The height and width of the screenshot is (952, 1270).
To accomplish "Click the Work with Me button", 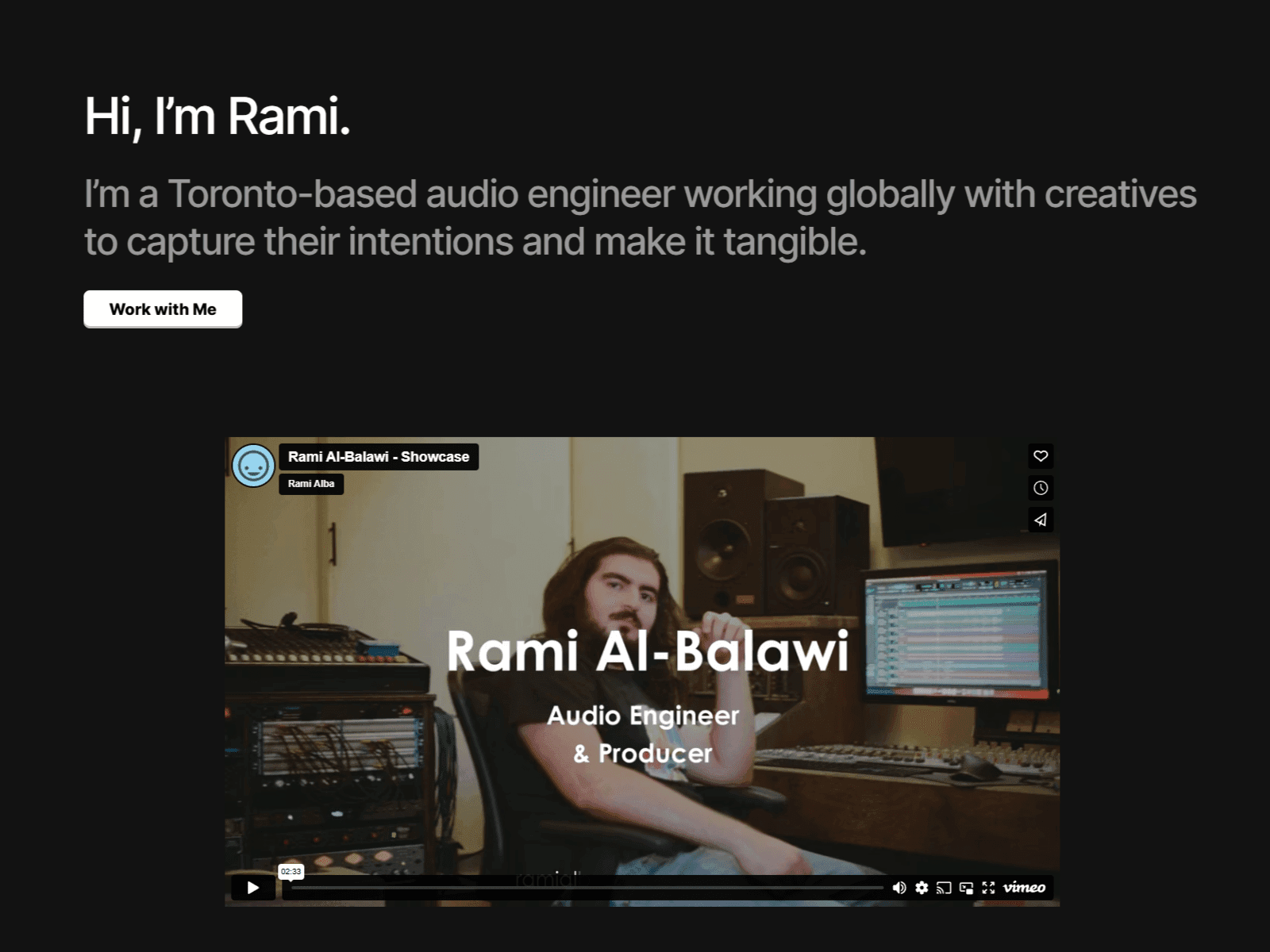I will (x=162, y=309).
